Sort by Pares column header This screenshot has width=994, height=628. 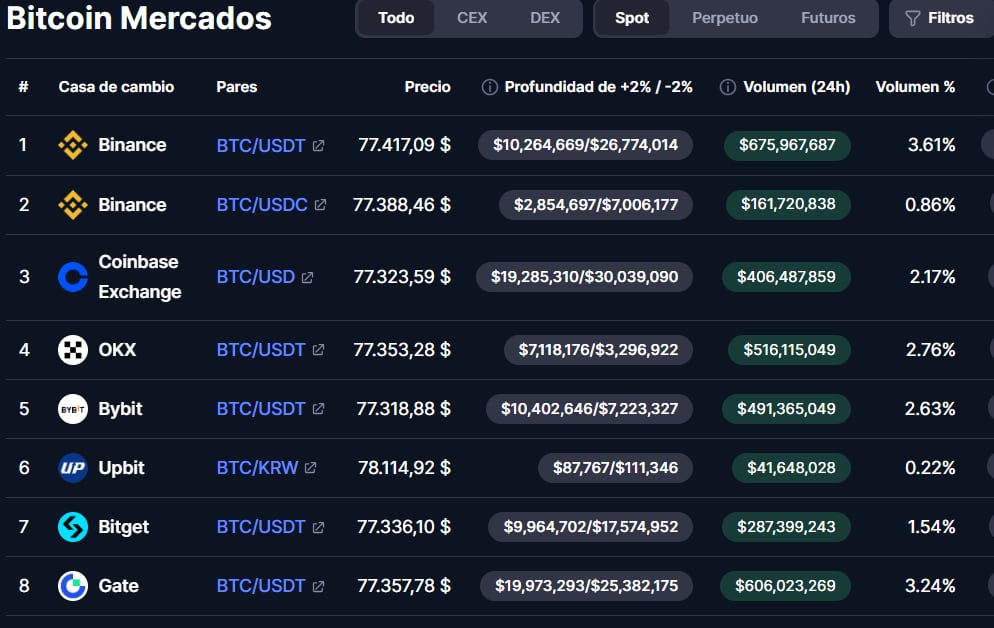pyautogui.click(x=236, y=87)
